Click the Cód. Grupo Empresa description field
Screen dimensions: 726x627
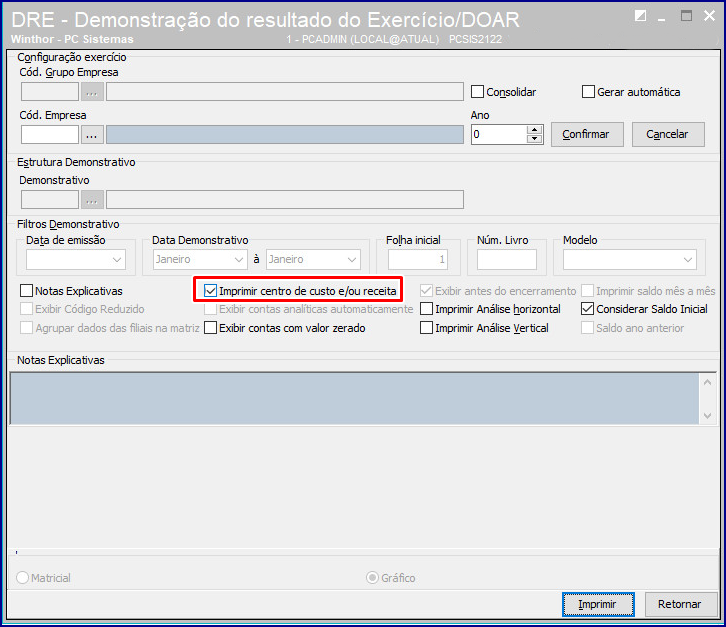tap(285, 92)
